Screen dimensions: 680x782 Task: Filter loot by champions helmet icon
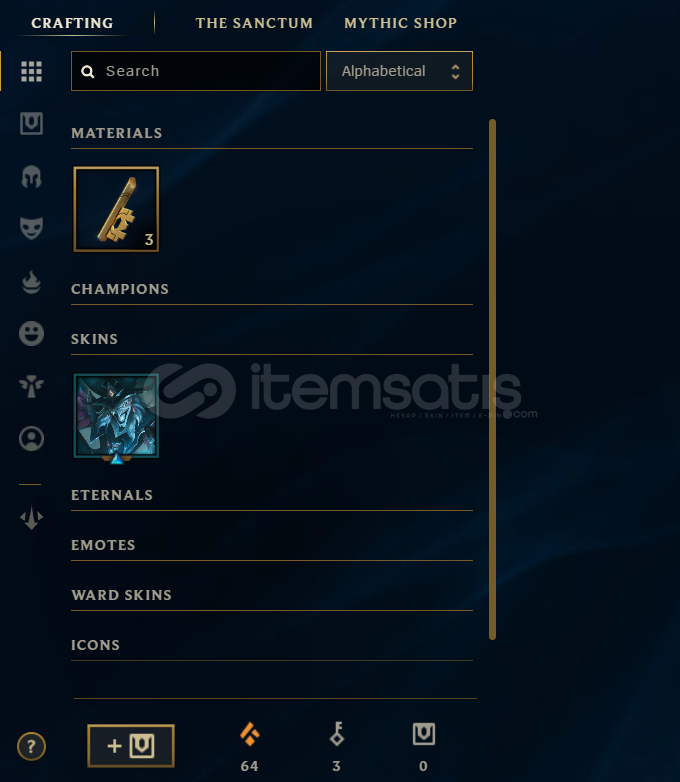tap(31, 177)
